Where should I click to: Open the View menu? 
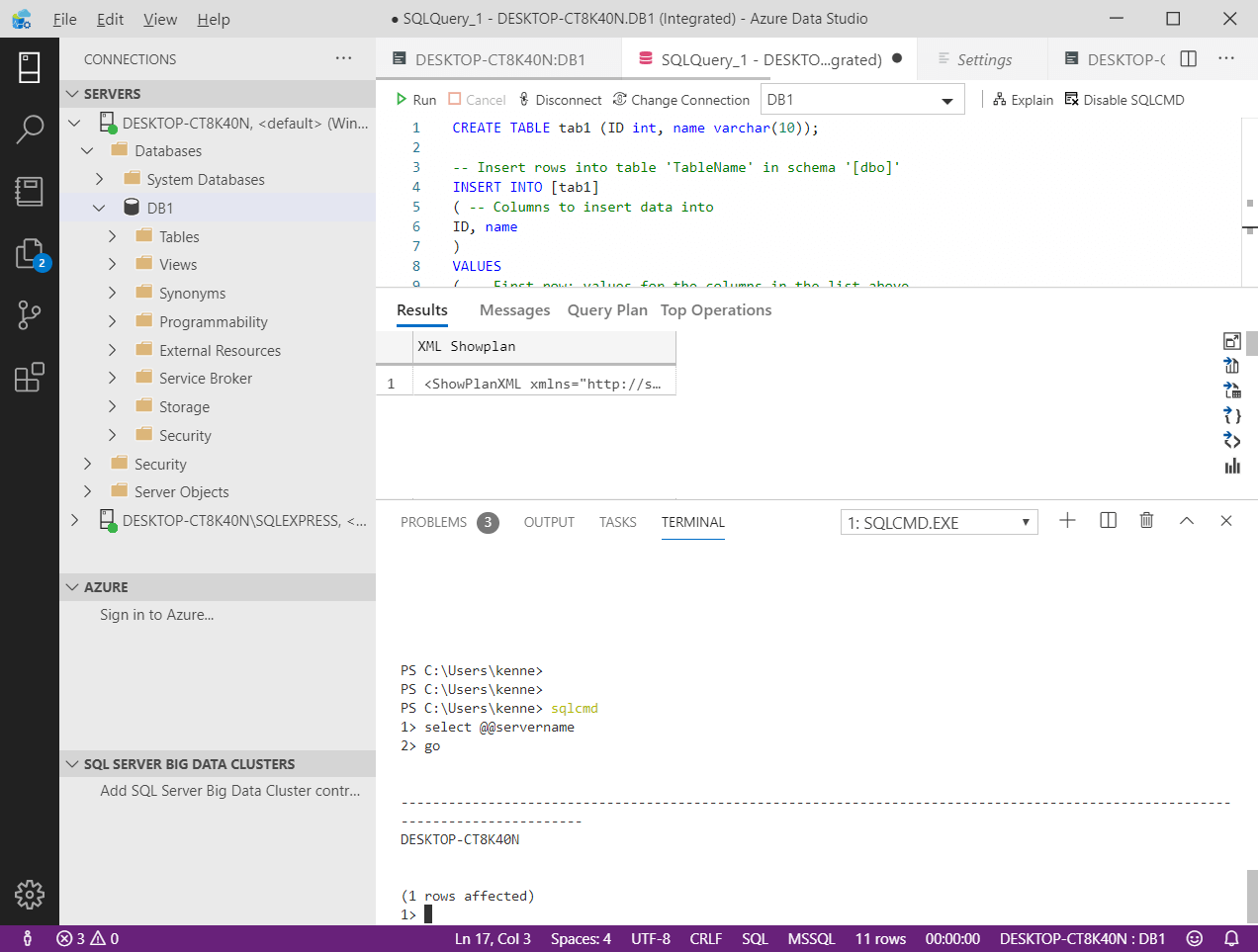160,19
